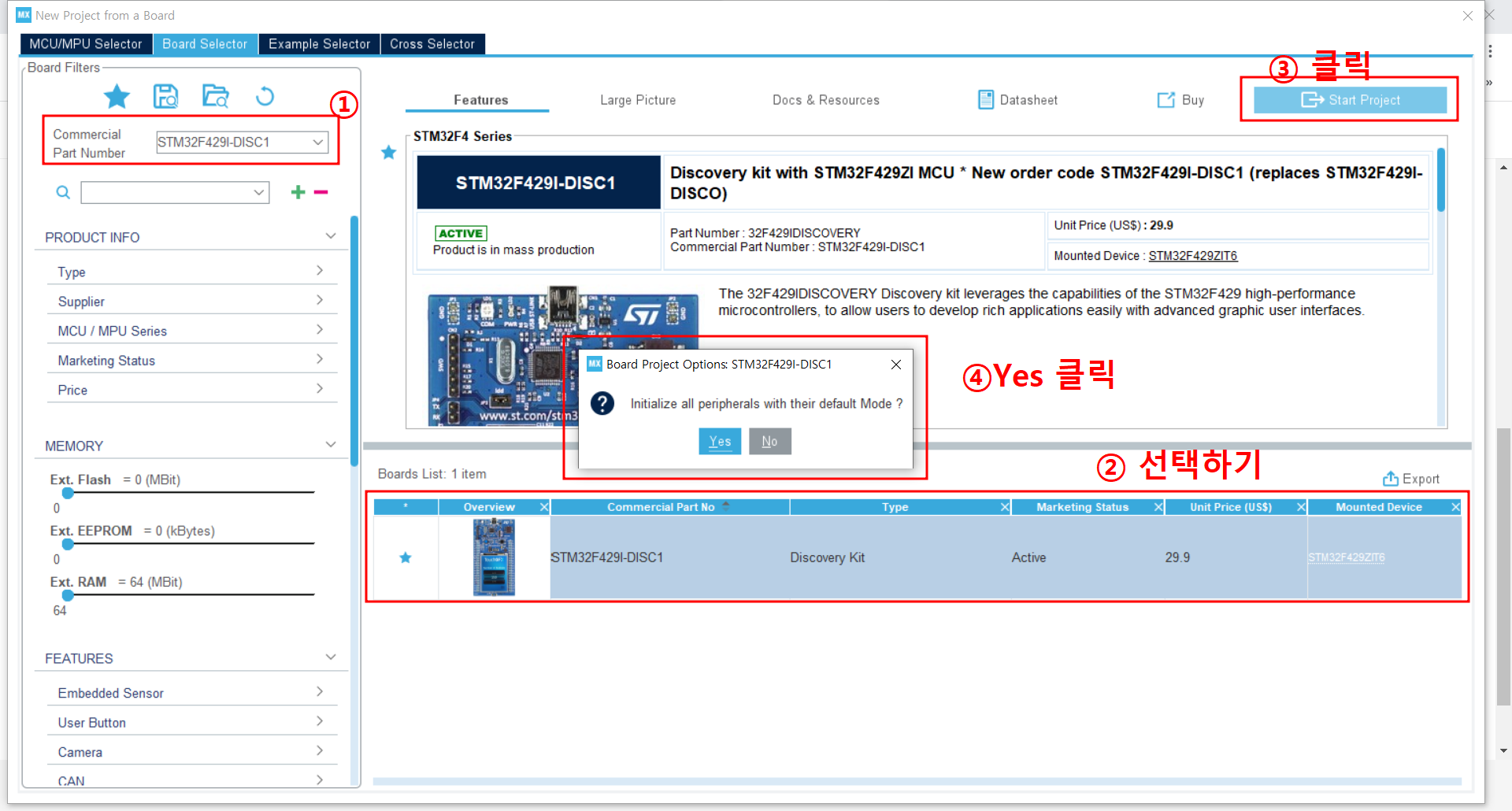Click the board thumbnail in the list row

point(494,557)
